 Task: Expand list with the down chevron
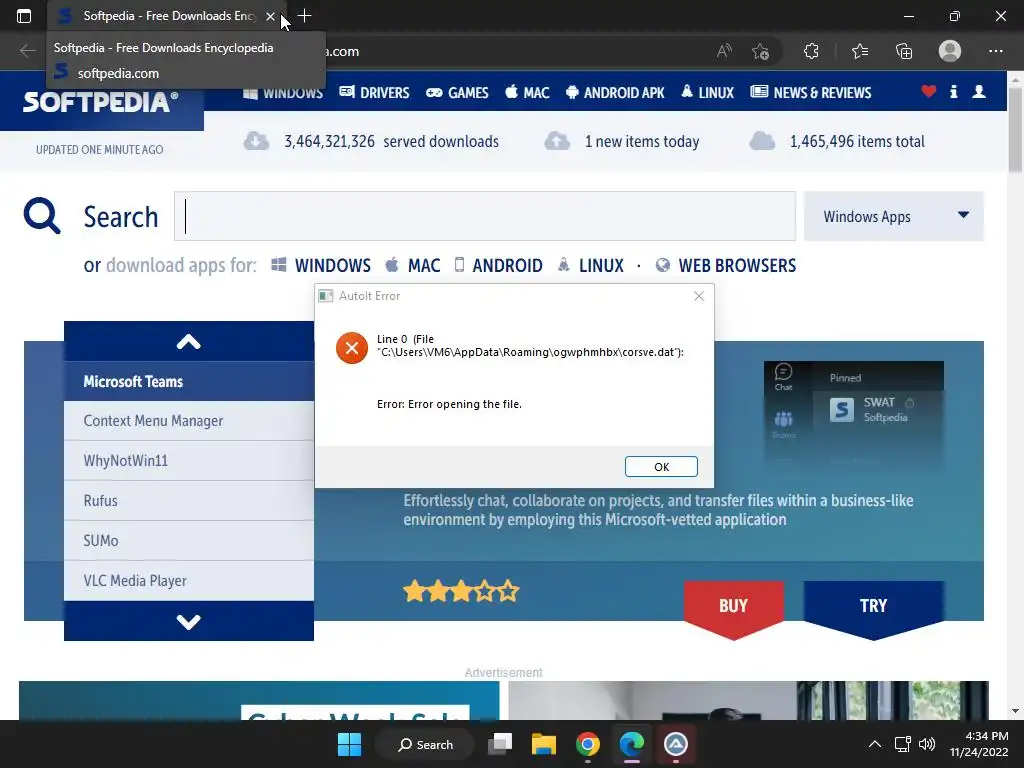[x=189, y=621]
